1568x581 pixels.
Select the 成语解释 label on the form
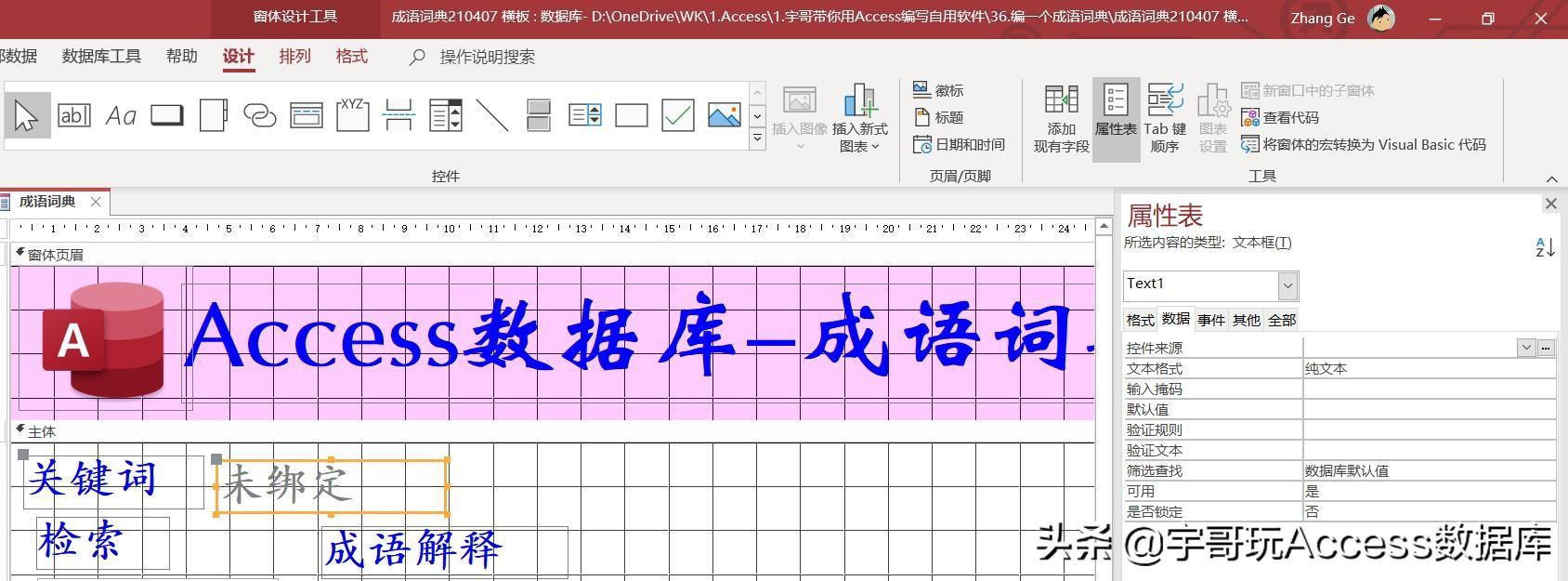point(443,551)
